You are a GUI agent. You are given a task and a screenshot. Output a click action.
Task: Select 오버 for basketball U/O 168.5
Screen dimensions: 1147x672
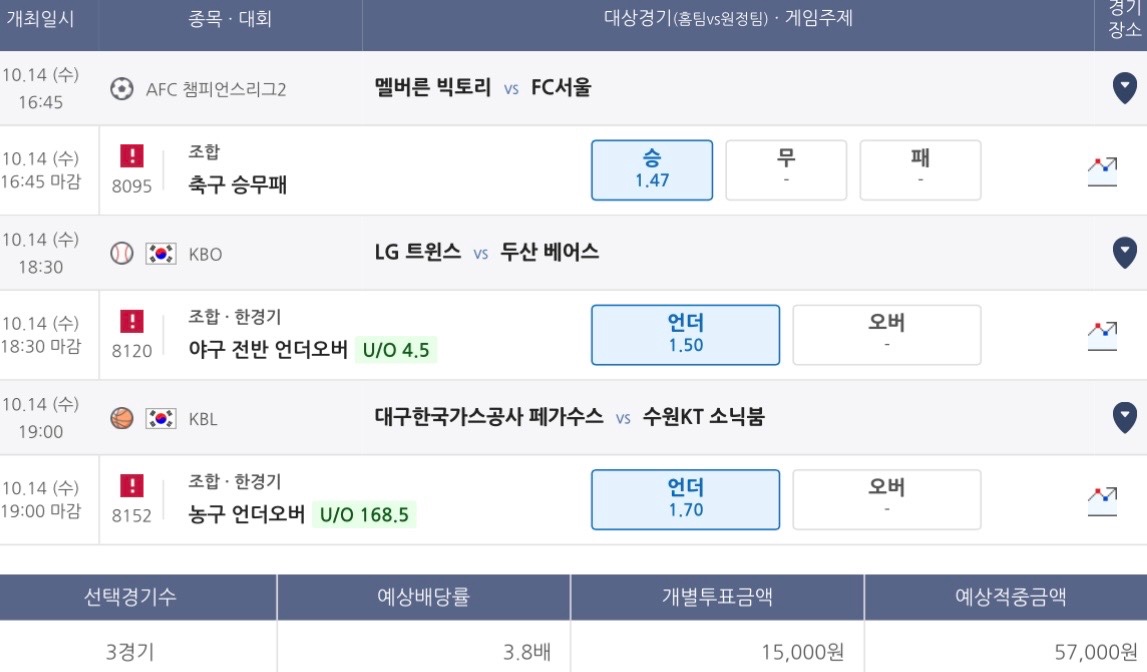coord(887,499)
